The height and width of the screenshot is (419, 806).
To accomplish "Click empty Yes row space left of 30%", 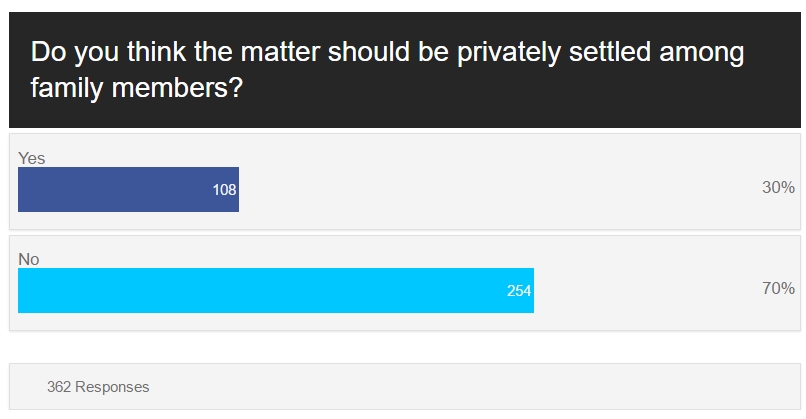I will tap(499, 189).
